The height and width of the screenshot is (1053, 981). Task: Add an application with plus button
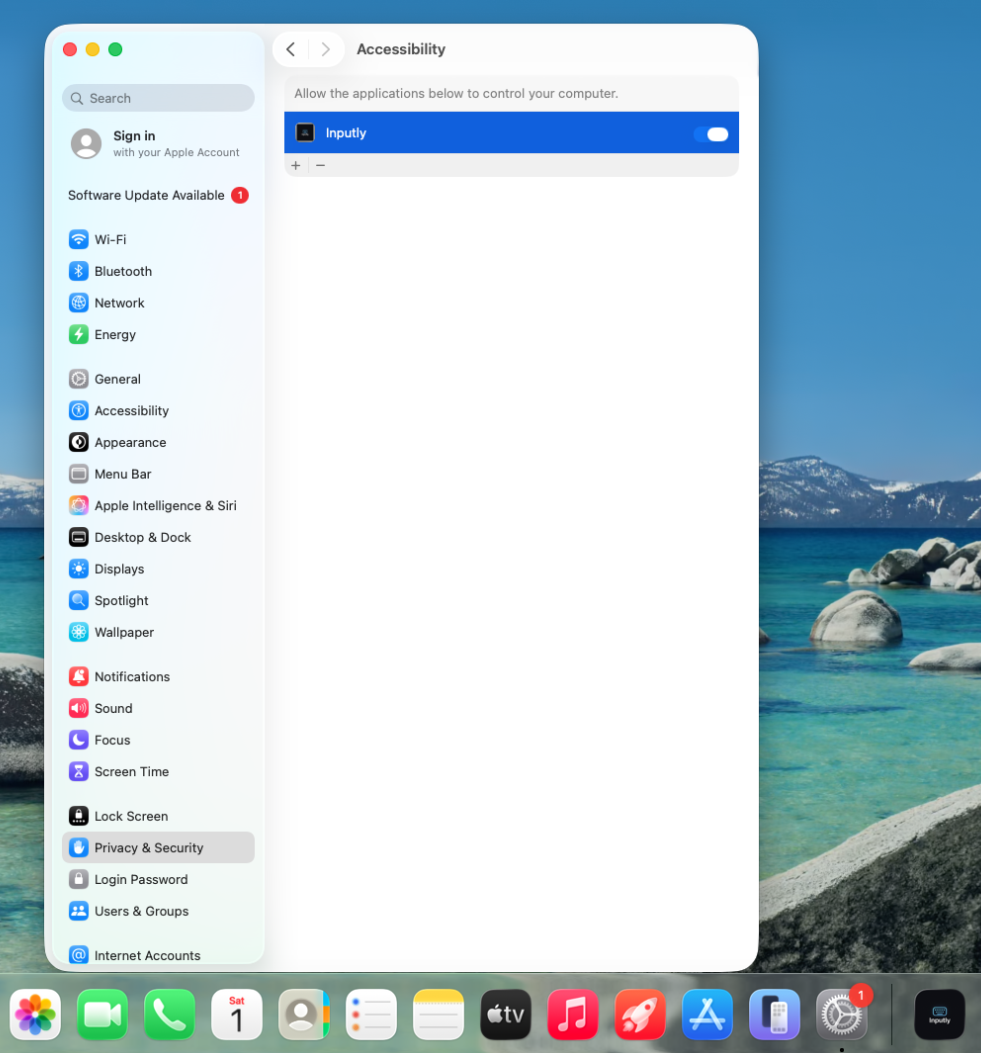(296, 166)
